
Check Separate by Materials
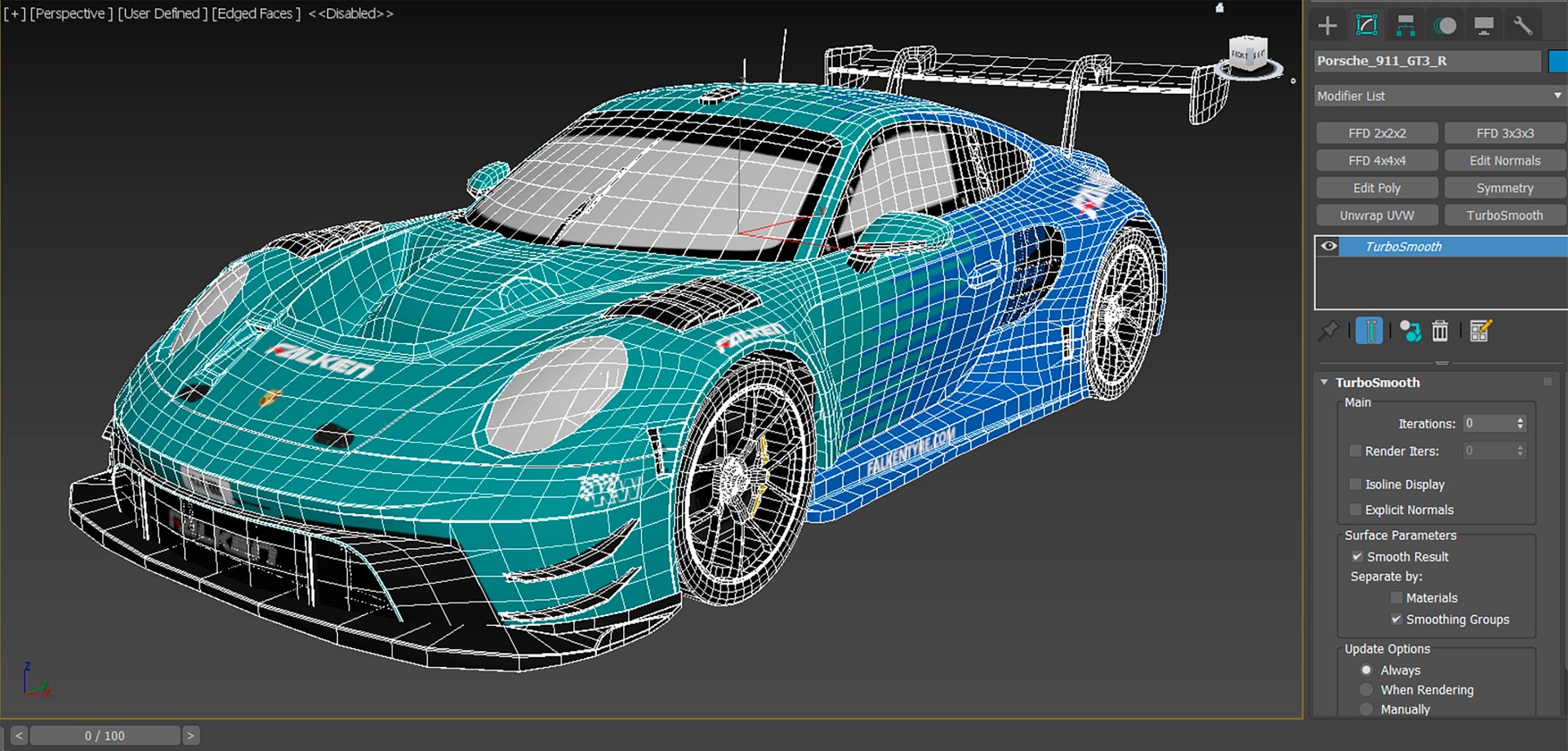click(x=1396, y=598)
